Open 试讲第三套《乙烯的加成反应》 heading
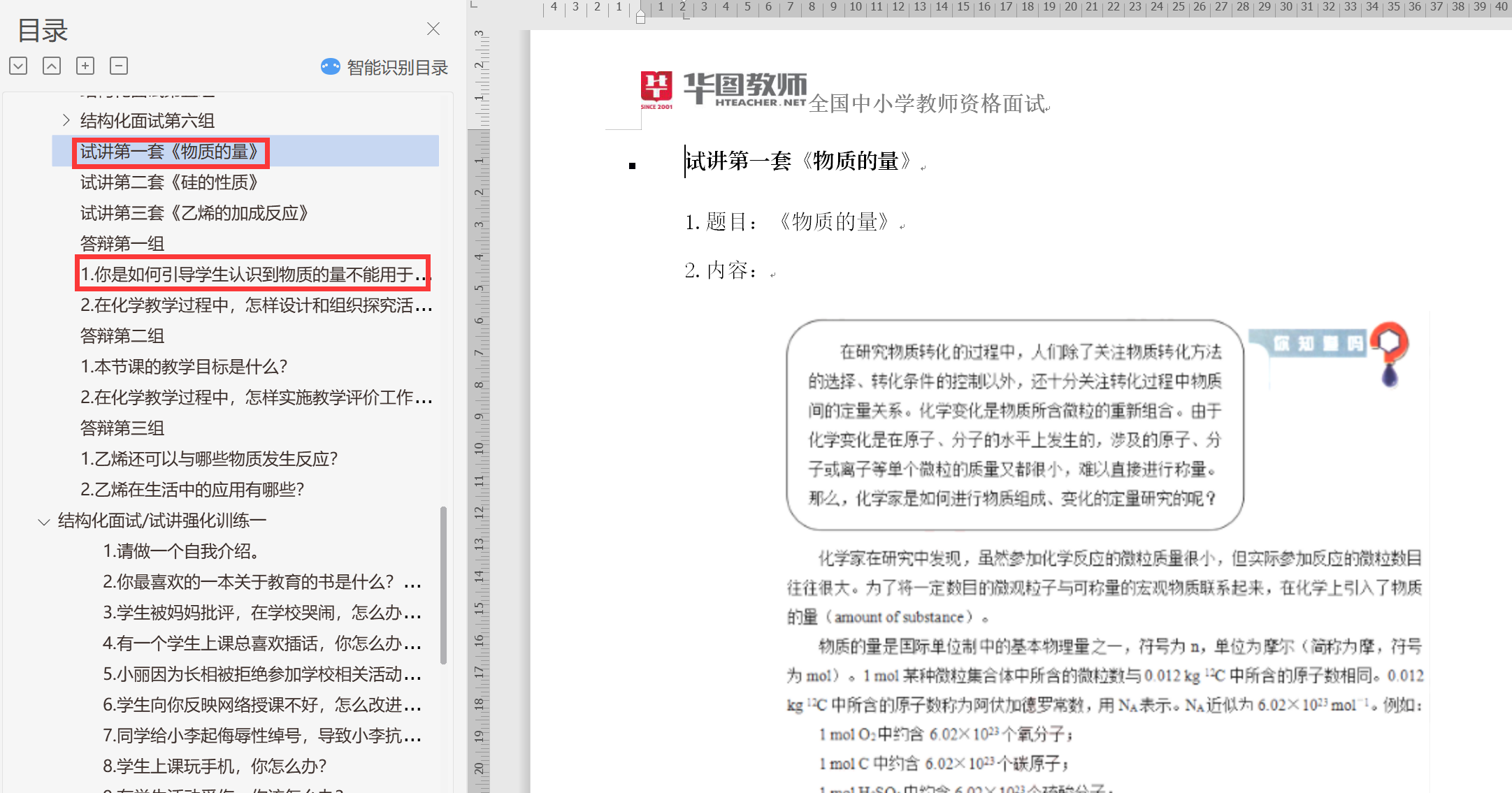 (x=194, y=213)
